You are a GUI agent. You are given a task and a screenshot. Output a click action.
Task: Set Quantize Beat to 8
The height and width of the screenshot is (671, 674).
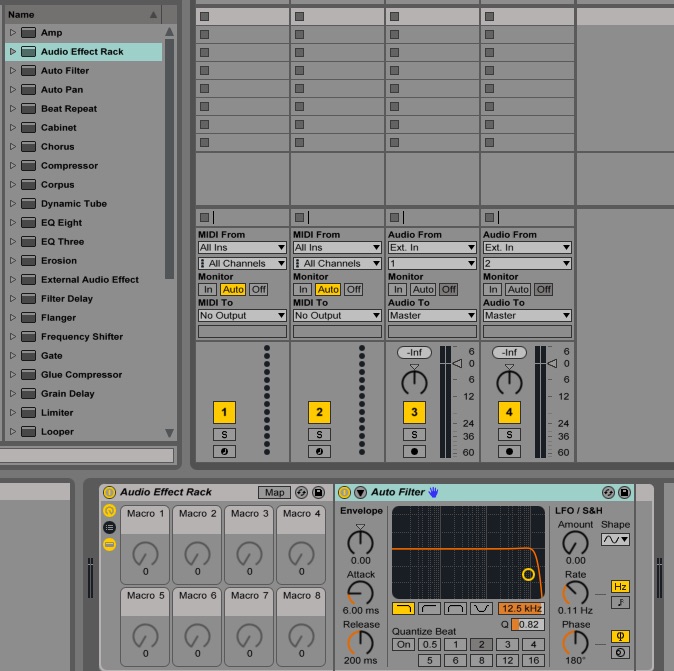481,661
